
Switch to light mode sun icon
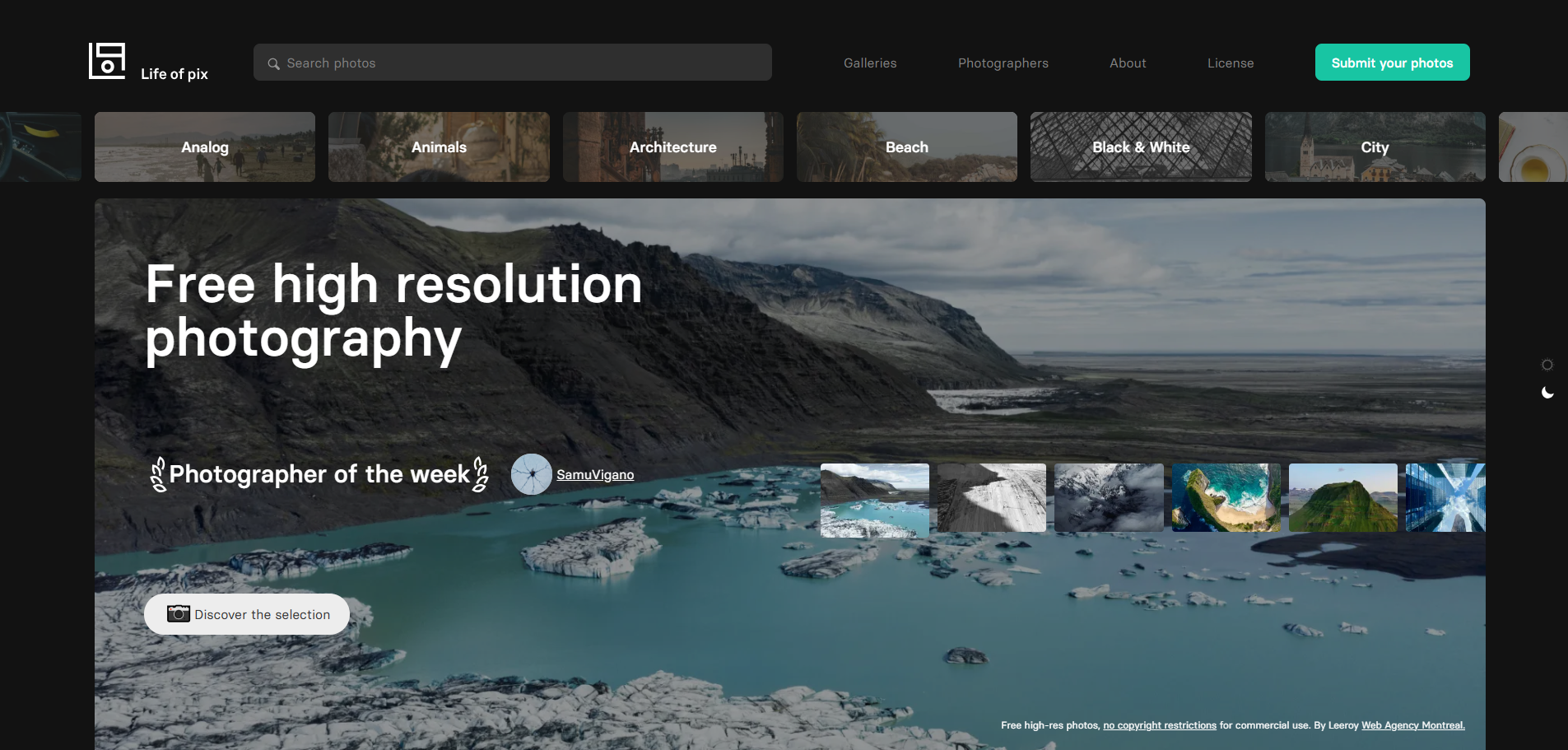pyautogui.click(x=1547, y=365)
